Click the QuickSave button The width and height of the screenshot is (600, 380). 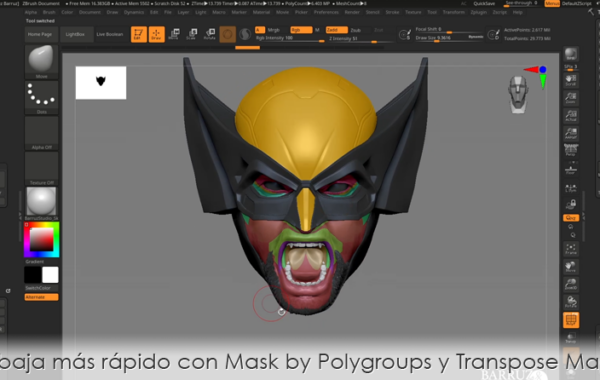pos(484,3)
